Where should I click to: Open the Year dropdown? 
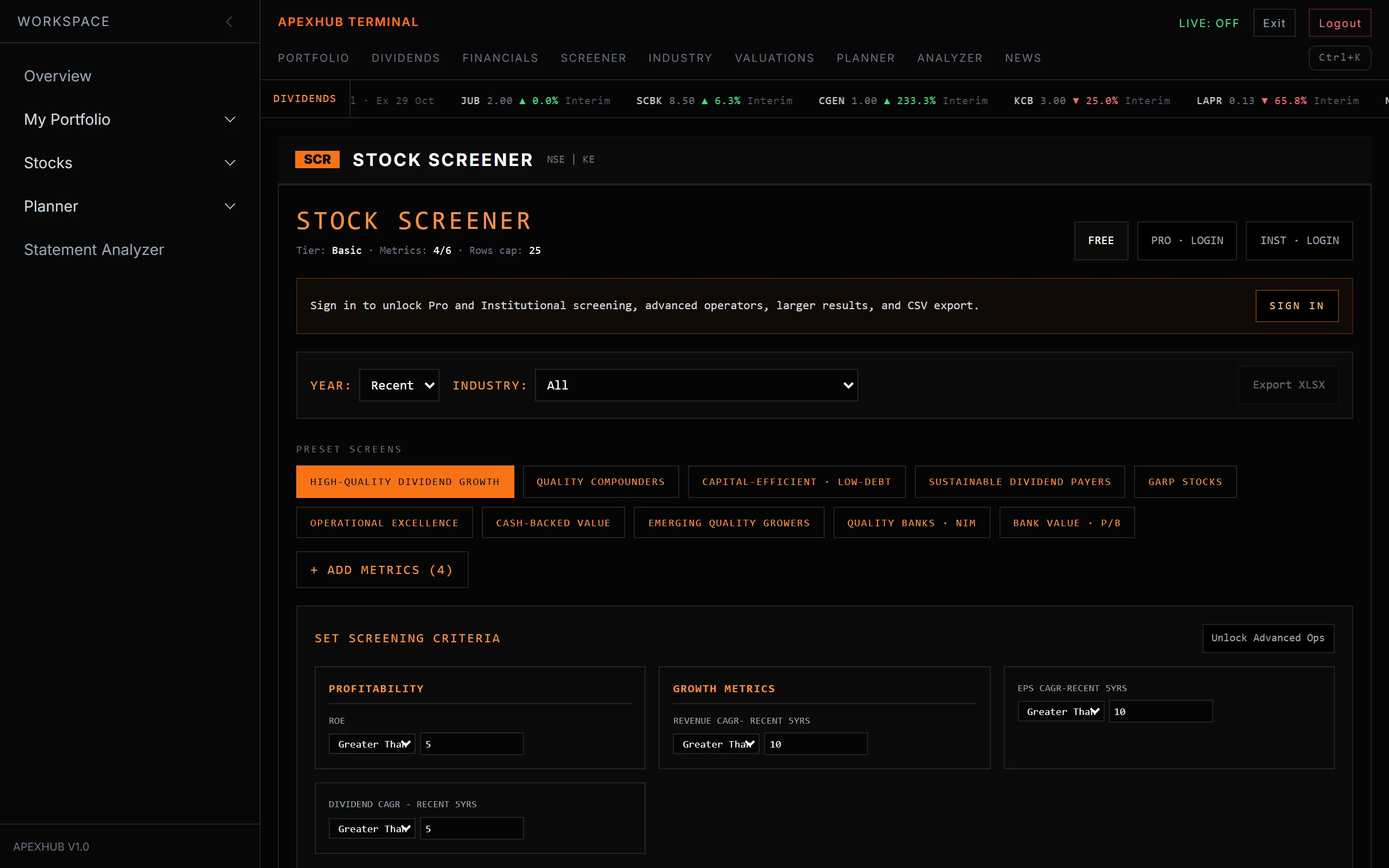tap(399, 385)
